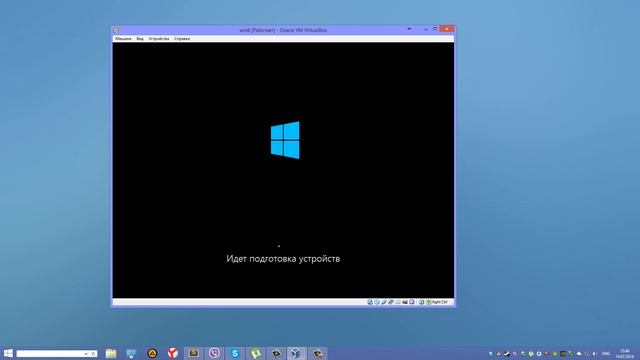Click the last running app icon on taskbar
Screen dimensions: 640x360
(x=318, y=353)
